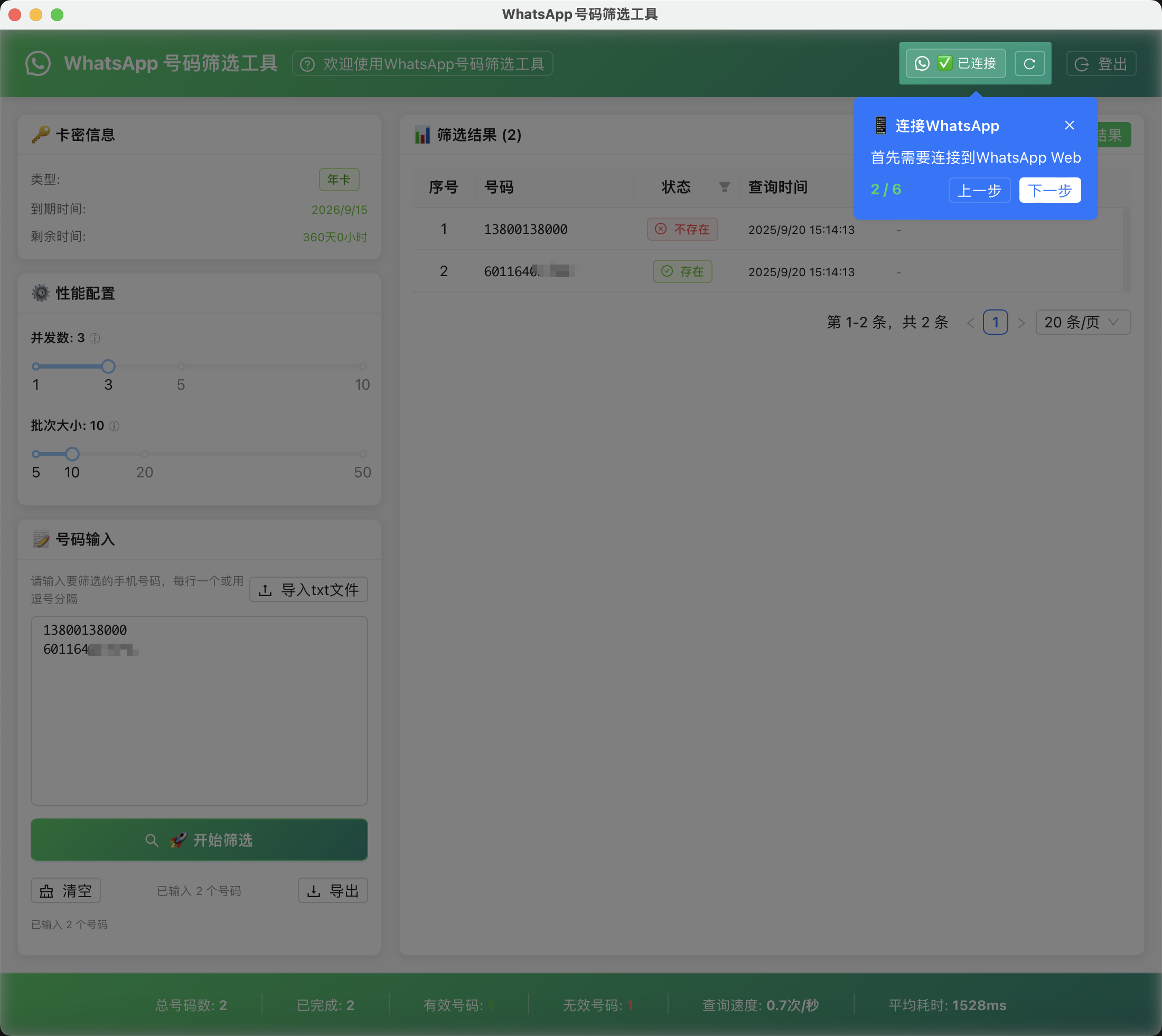Click the help question icon beside the welcome message
The height and width of the screenshot is (1036, 1162).
point(307,64)
